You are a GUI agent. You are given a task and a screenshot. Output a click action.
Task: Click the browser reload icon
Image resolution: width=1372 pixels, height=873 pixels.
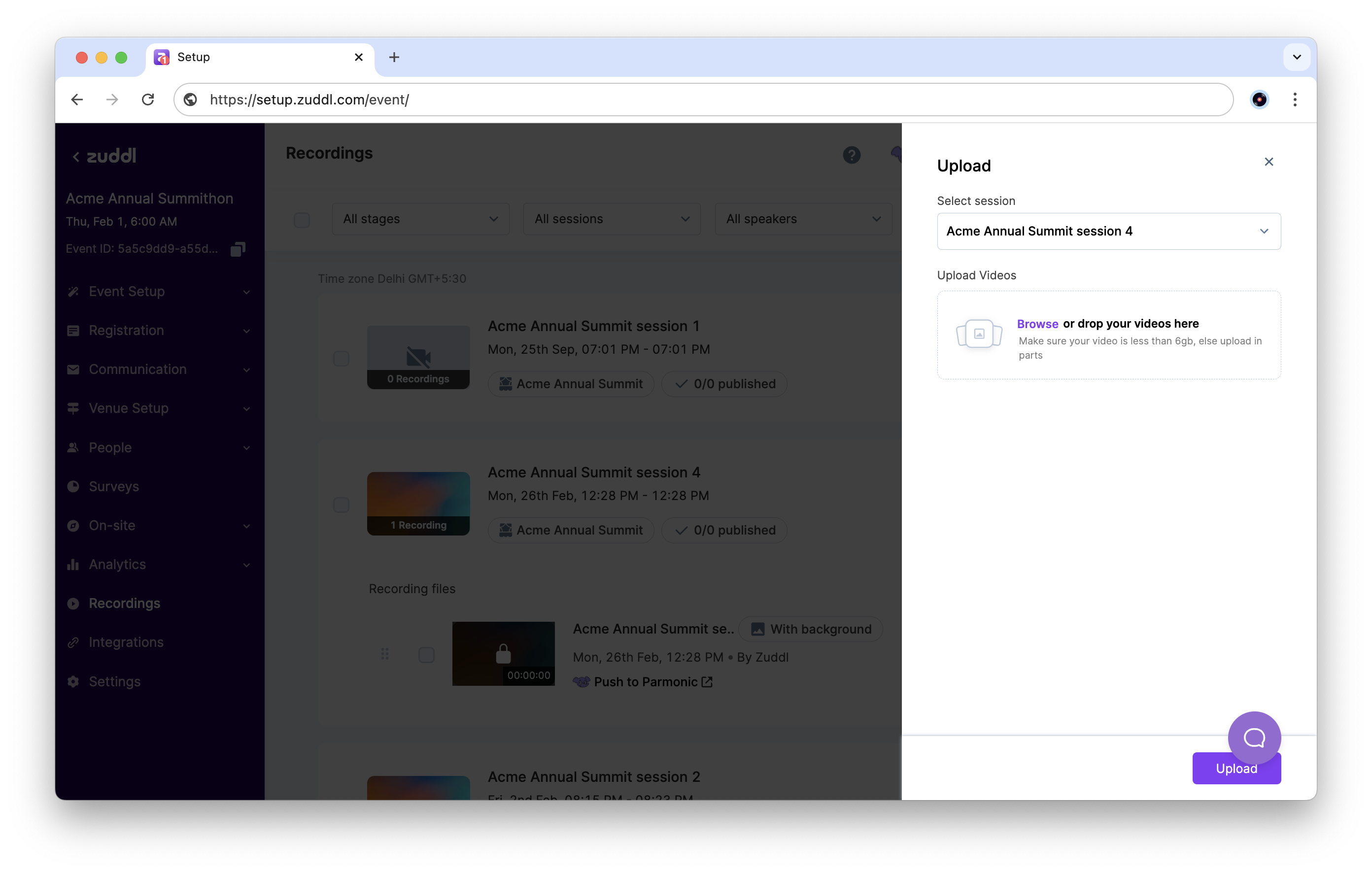click(x=148, y=100)
